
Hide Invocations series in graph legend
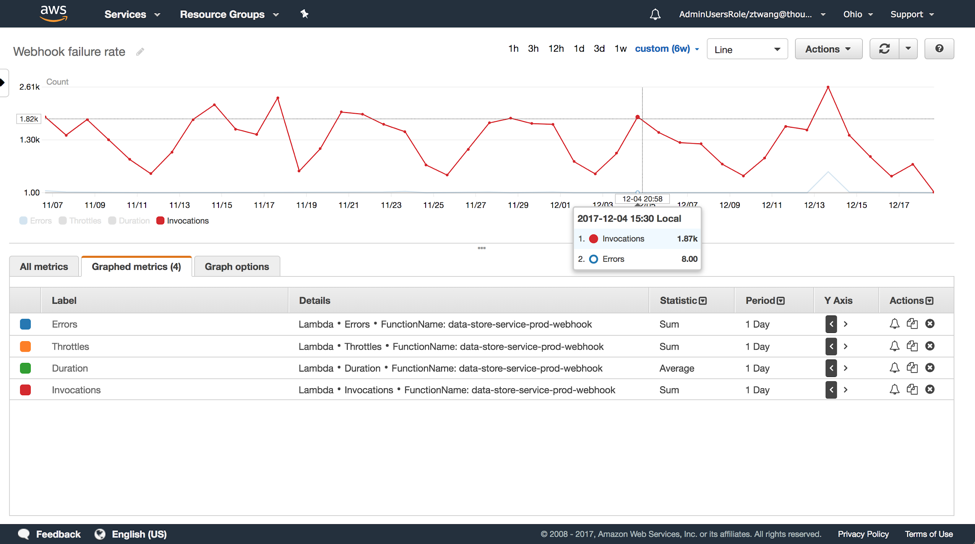(182, 221)
